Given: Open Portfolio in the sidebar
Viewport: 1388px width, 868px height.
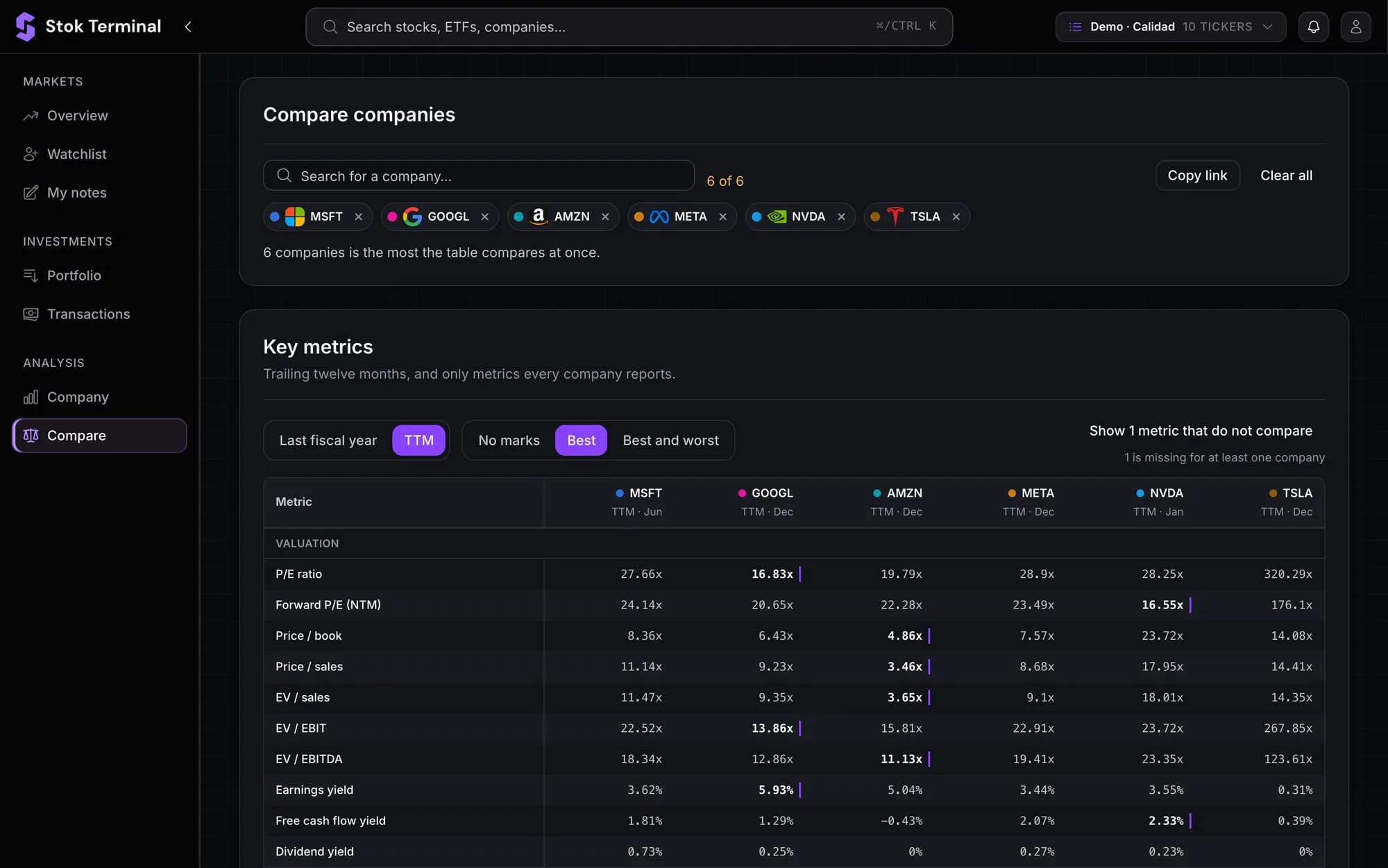Looking at the screenshot, I should tap(99, 275).
